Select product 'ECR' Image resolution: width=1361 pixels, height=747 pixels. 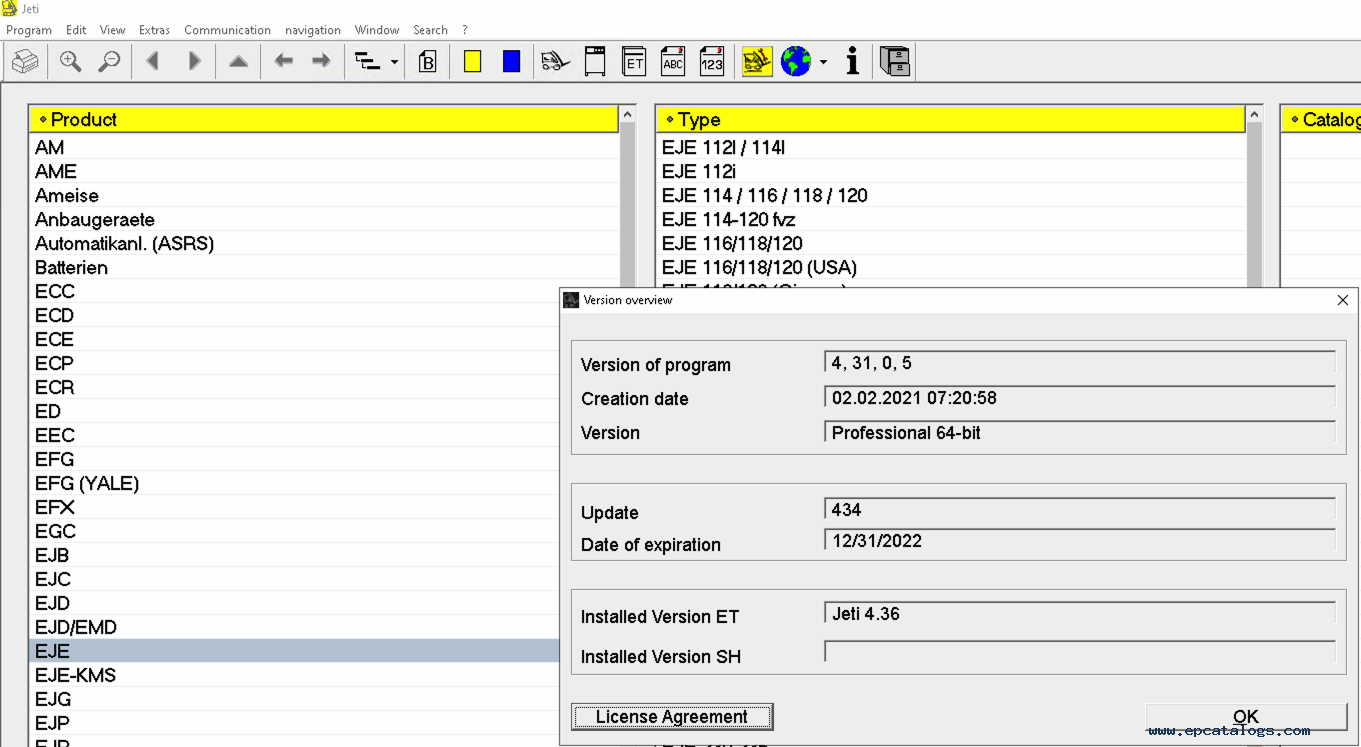click(294, 387)
